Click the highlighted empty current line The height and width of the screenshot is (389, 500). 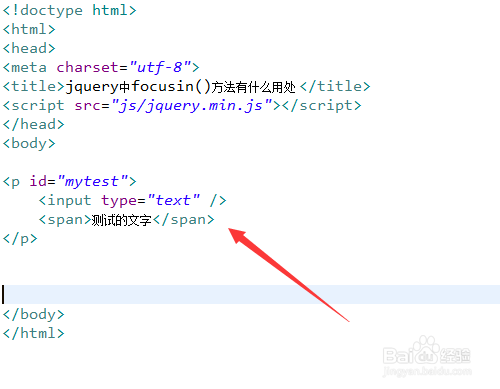click(x=250, y=294)
